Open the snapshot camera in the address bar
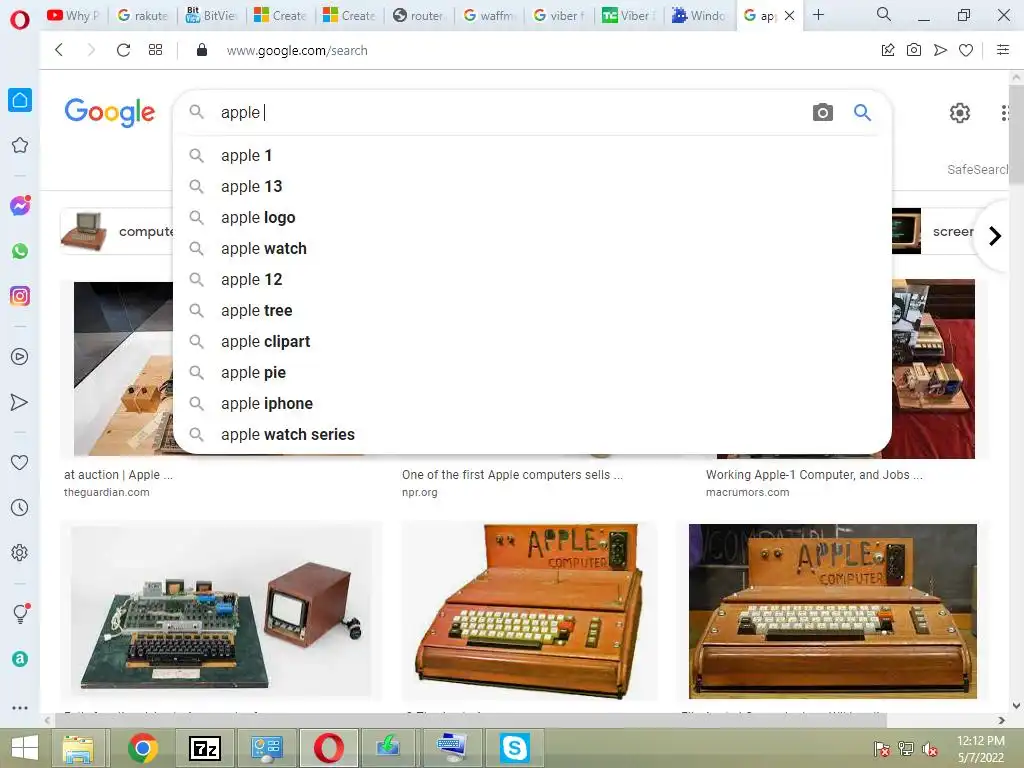Image resolution: width=1024 pixels, height=768 pixels. [x=914, y=50]
